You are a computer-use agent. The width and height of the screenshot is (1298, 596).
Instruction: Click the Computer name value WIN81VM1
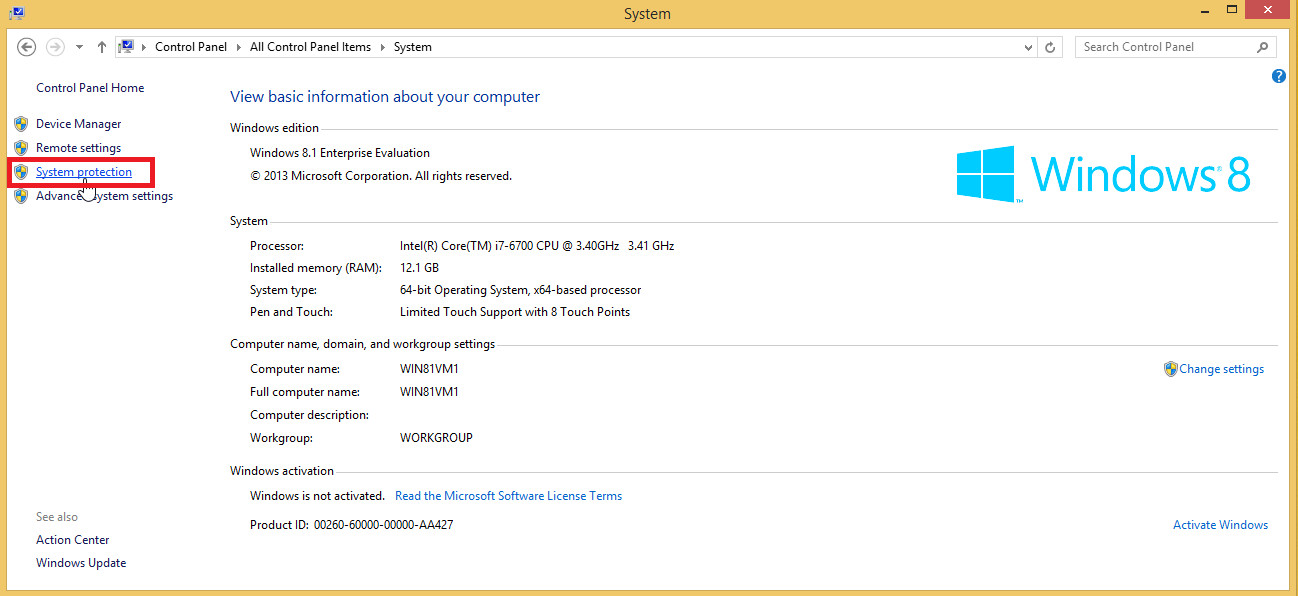click(x=429, y=369)
